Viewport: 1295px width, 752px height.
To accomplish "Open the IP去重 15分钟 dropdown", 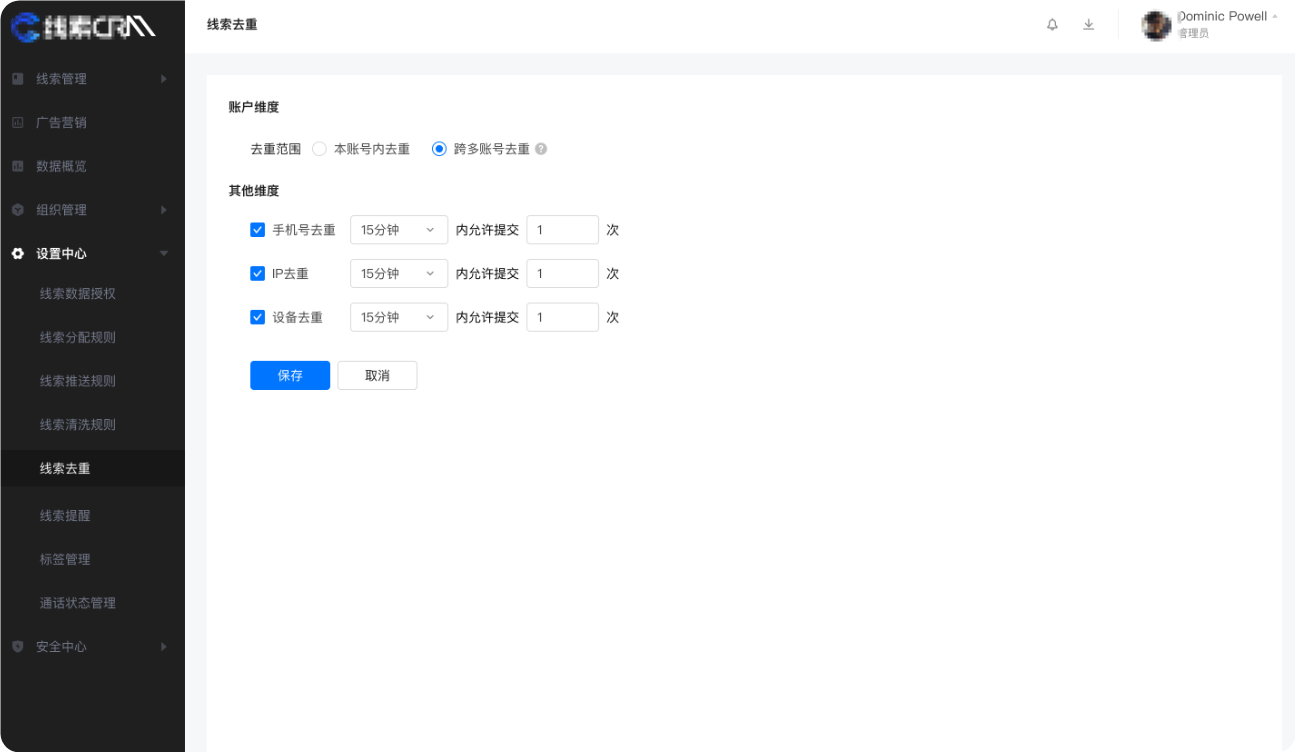I will [x=398, y=273].
